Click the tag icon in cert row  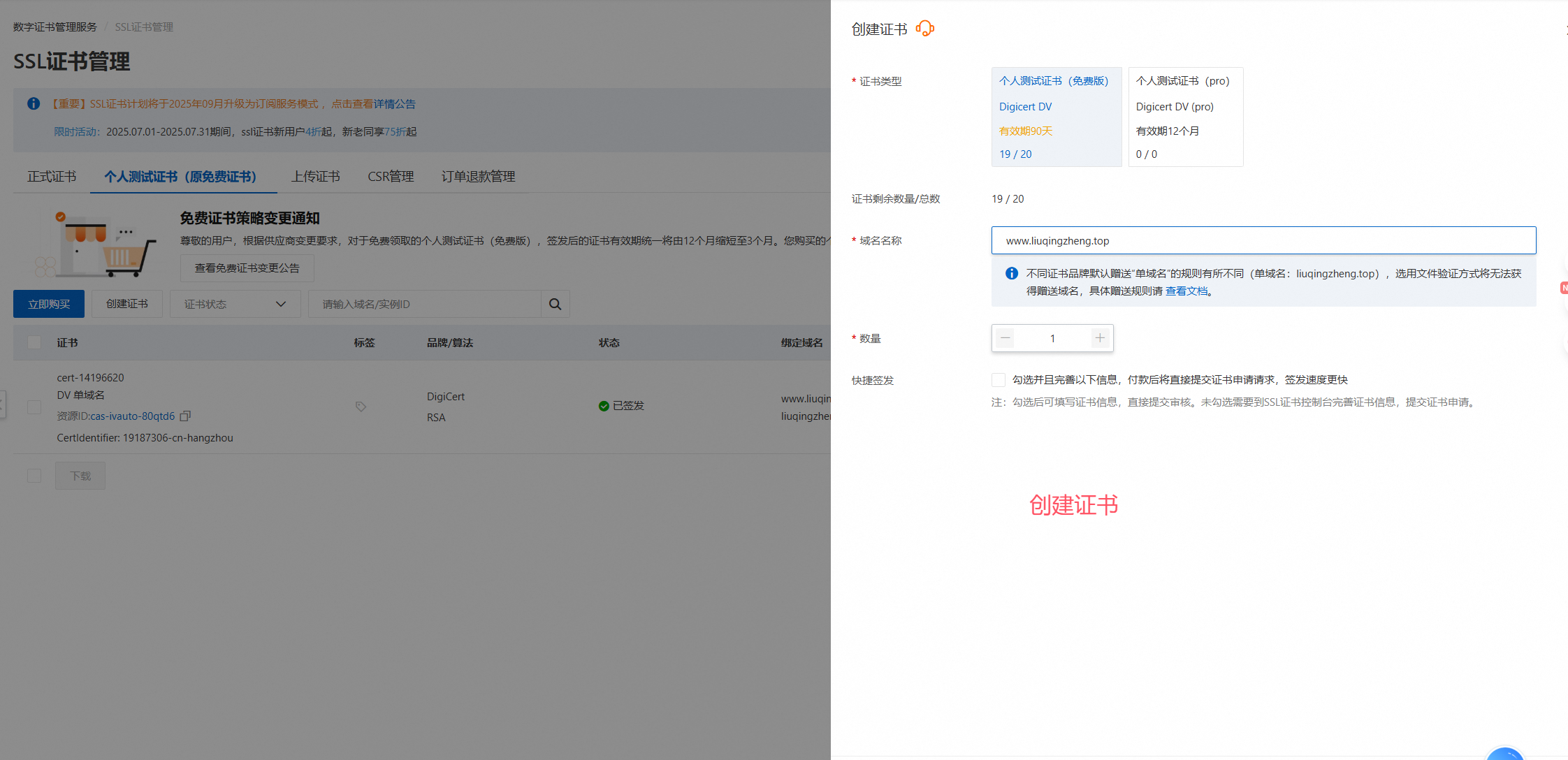pos(361,407)
